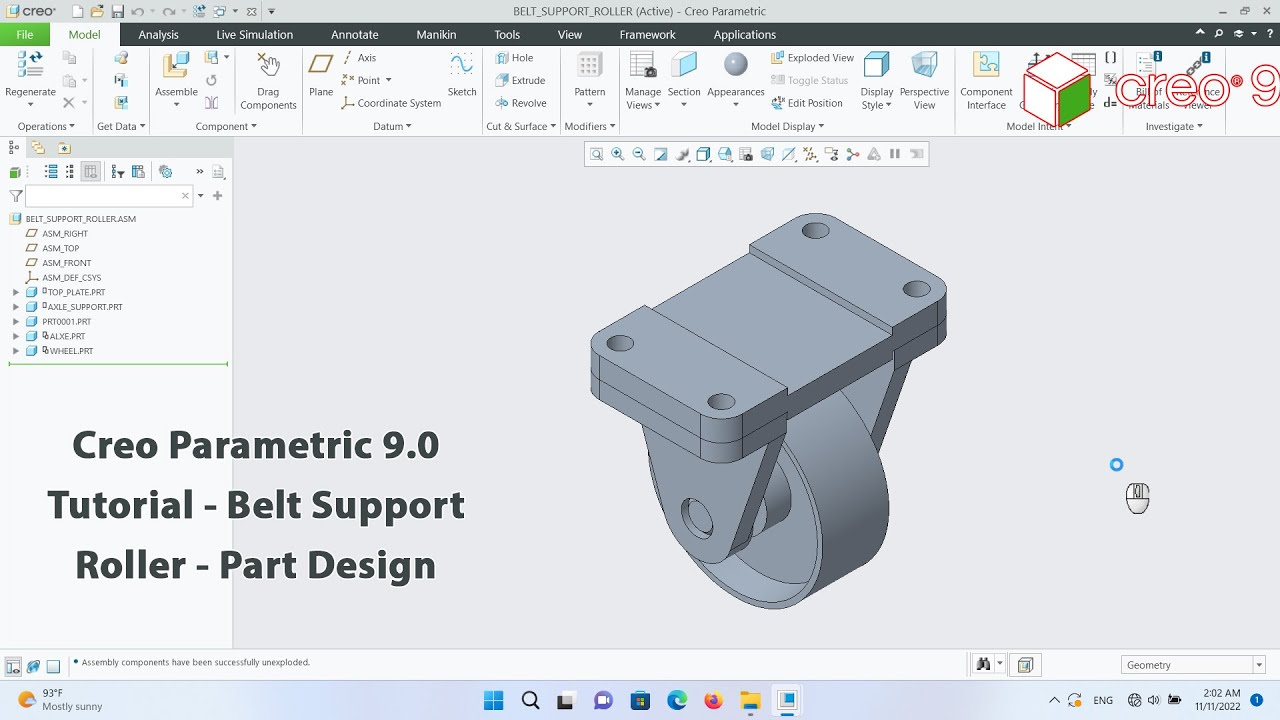Click the Axis datum button

pos(359,58)
